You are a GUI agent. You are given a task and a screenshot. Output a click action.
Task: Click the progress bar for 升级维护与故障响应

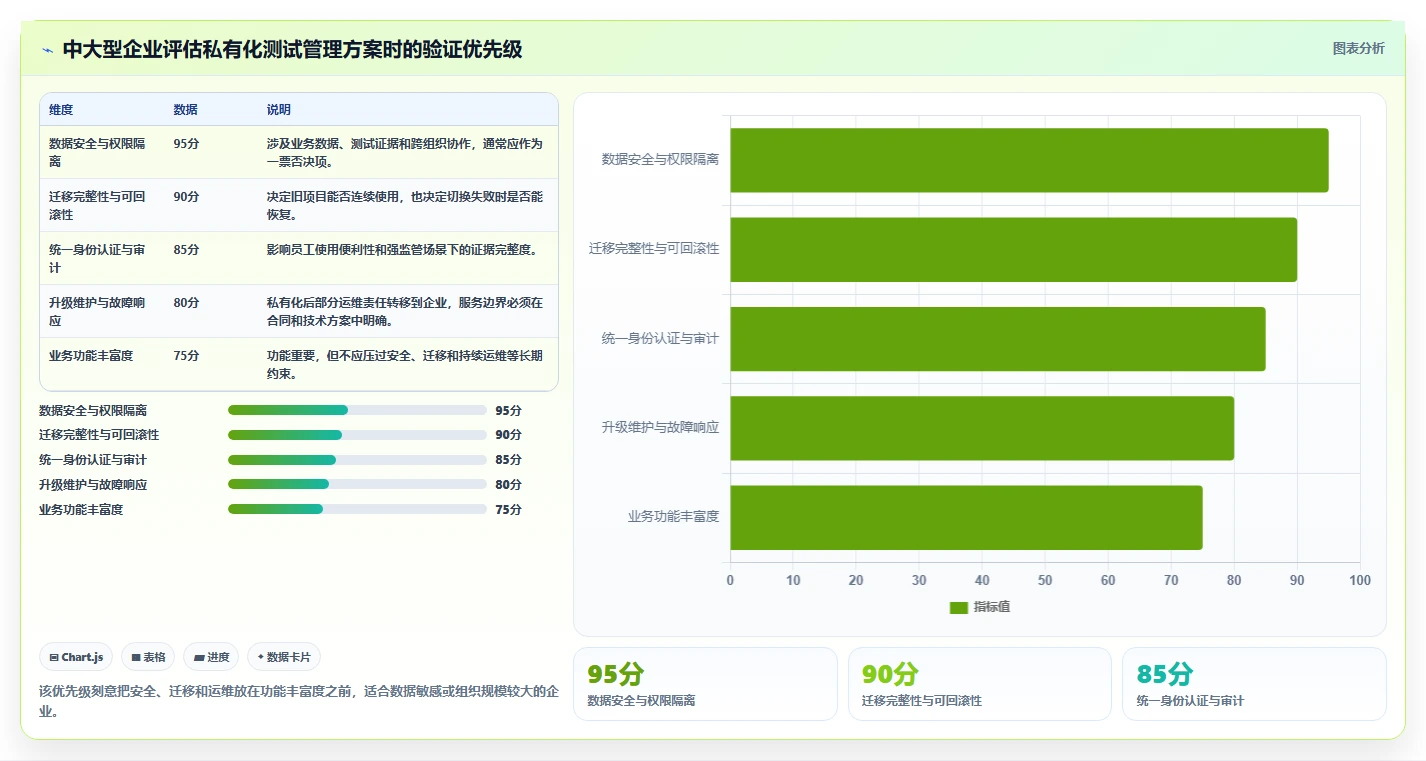point(357,484)
